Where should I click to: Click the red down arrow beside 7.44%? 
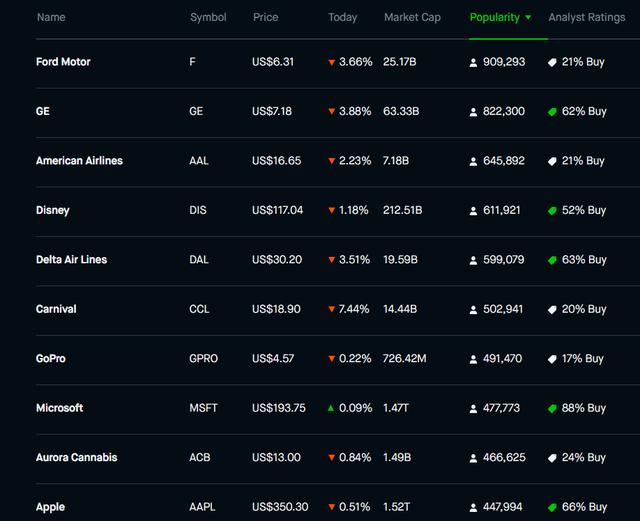[x=331, y=309]
